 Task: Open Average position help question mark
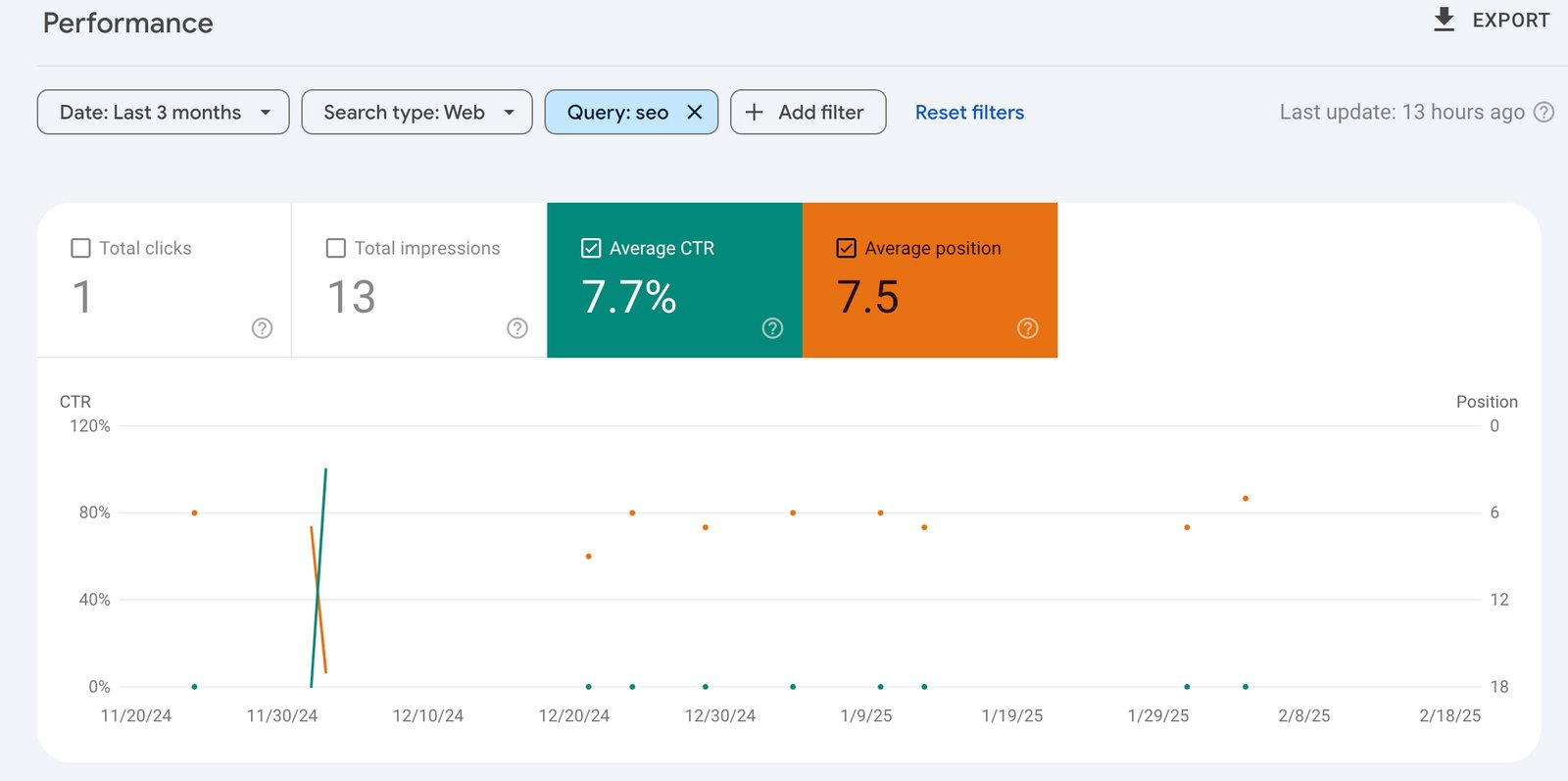click(x=1027, y=328)
